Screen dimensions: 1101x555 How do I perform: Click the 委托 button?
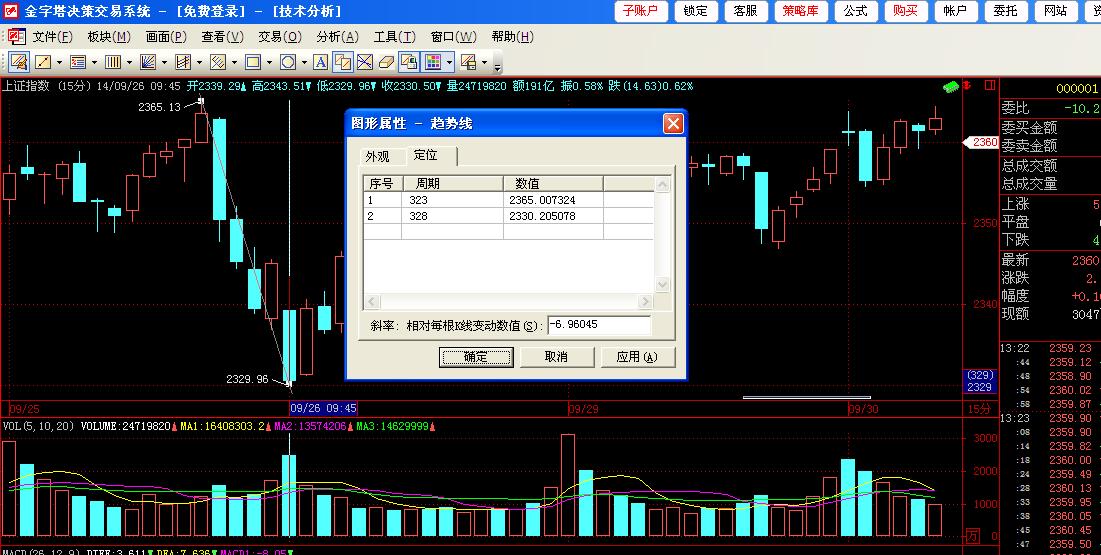pyautogui.click(x=1006, y=11)
